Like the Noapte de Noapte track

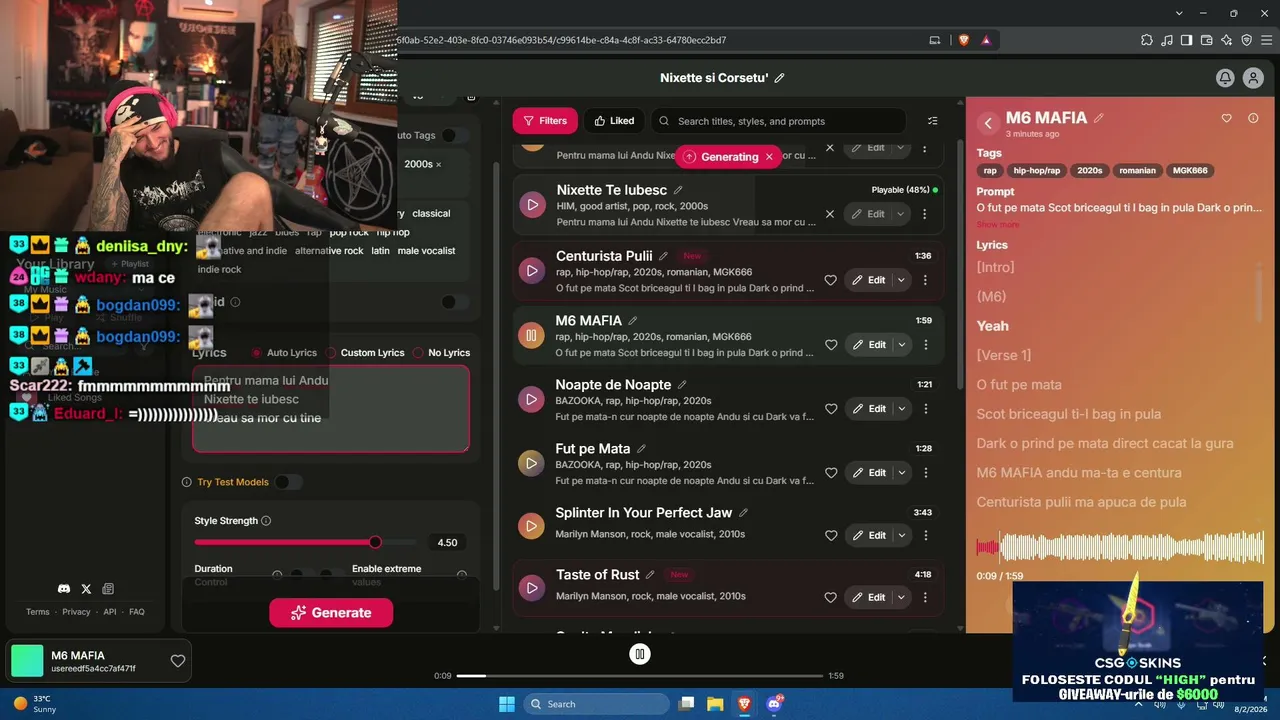pos(830,409)
